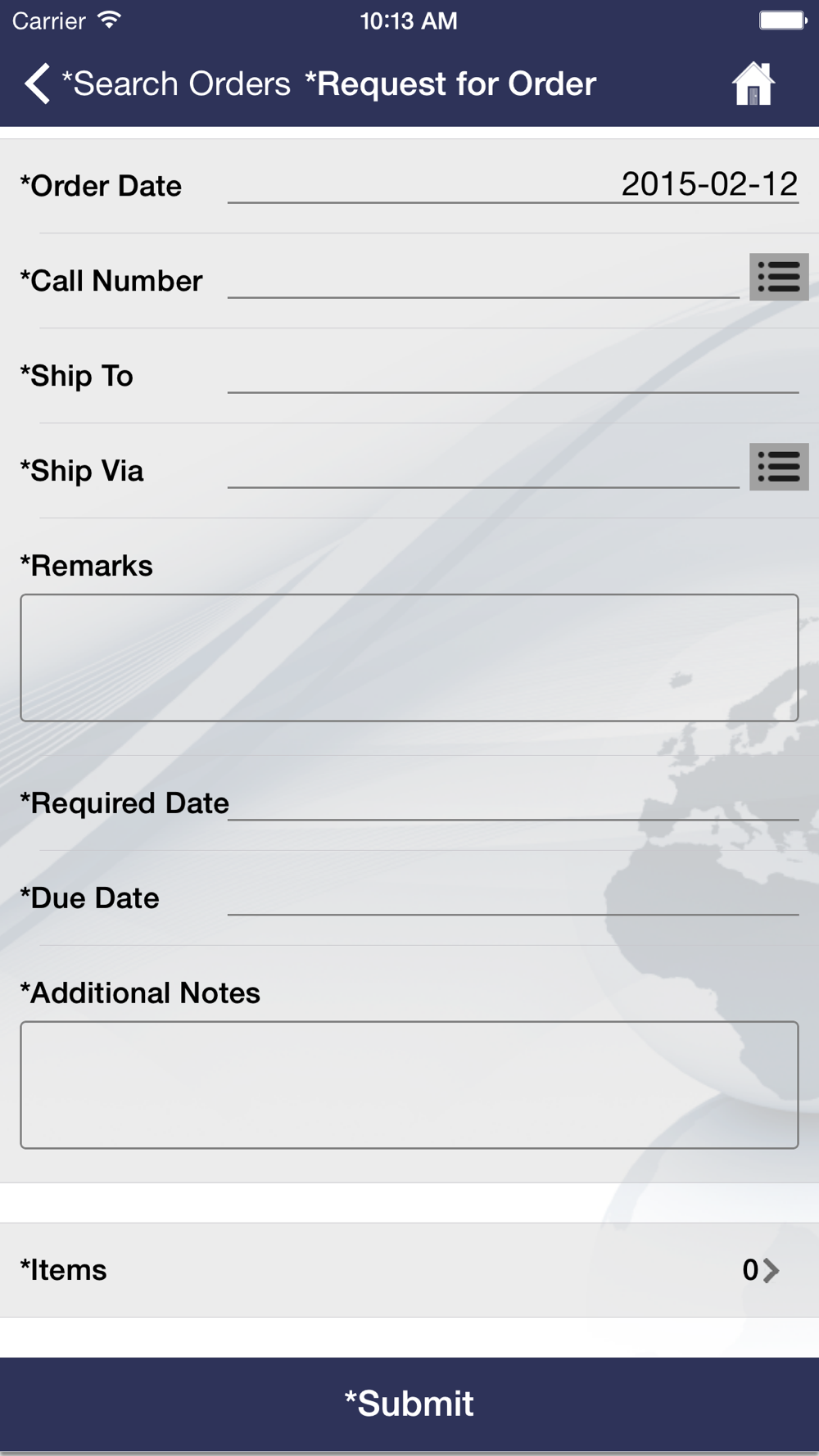Click inside the Additional Notes box

click(x=409, y=1084)
